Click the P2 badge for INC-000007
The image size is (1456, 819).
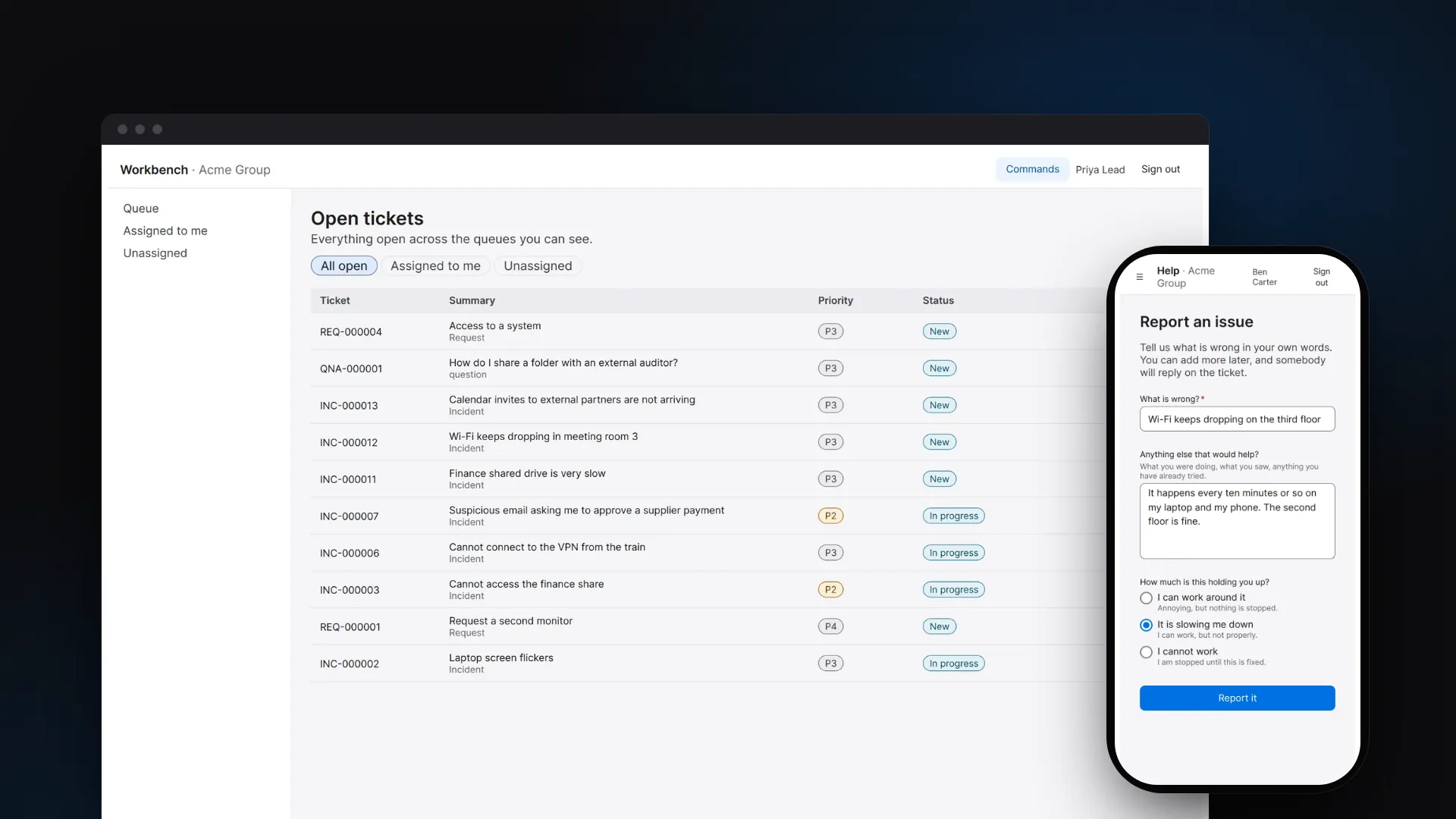pos(830,516)
